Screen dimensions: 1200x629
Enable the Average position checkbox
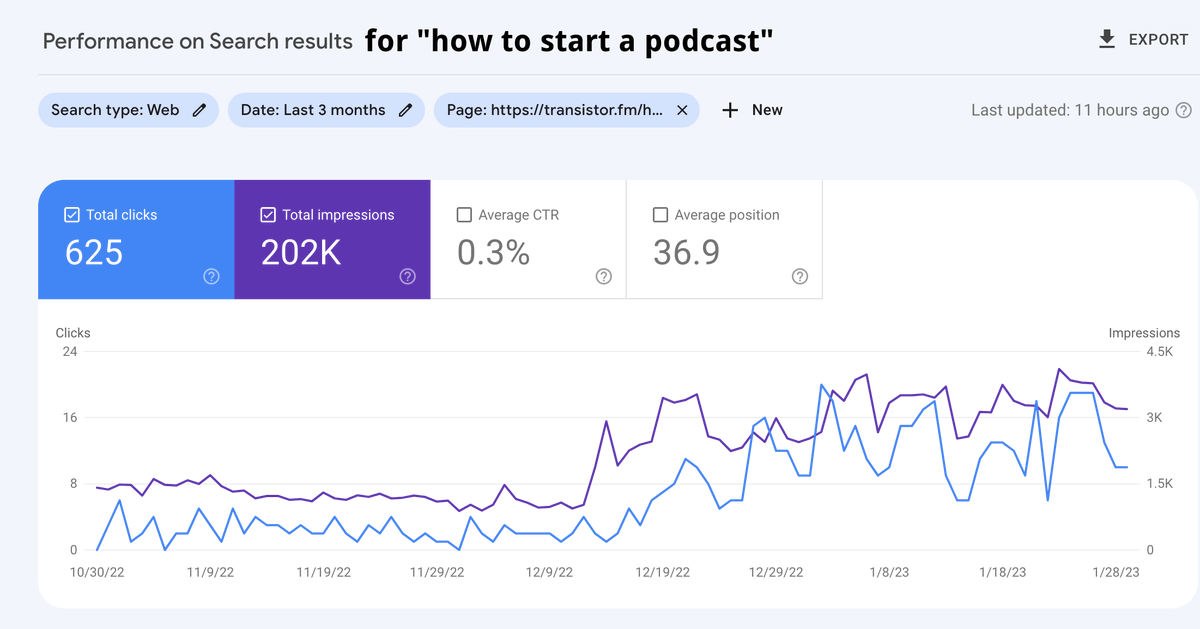click(x=660, y=215)
